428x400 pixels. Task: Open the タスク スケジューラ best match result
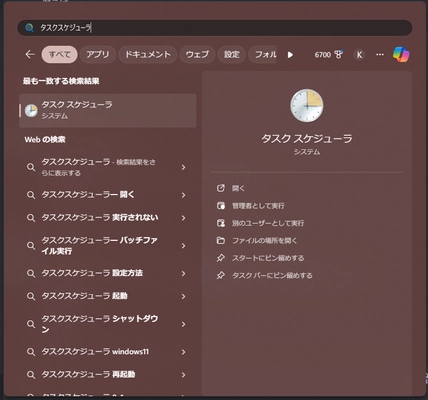click(x=108, y=110)
